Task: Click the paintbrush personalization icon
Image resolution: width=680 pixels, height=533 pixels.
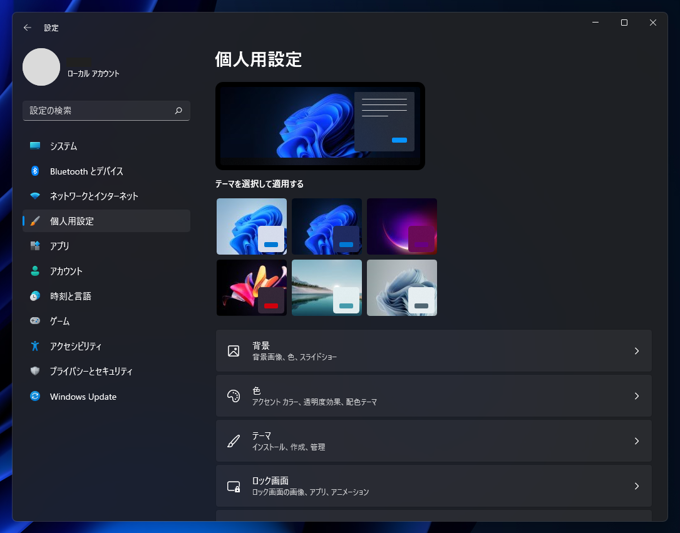Action: click(x=35, y=221)
